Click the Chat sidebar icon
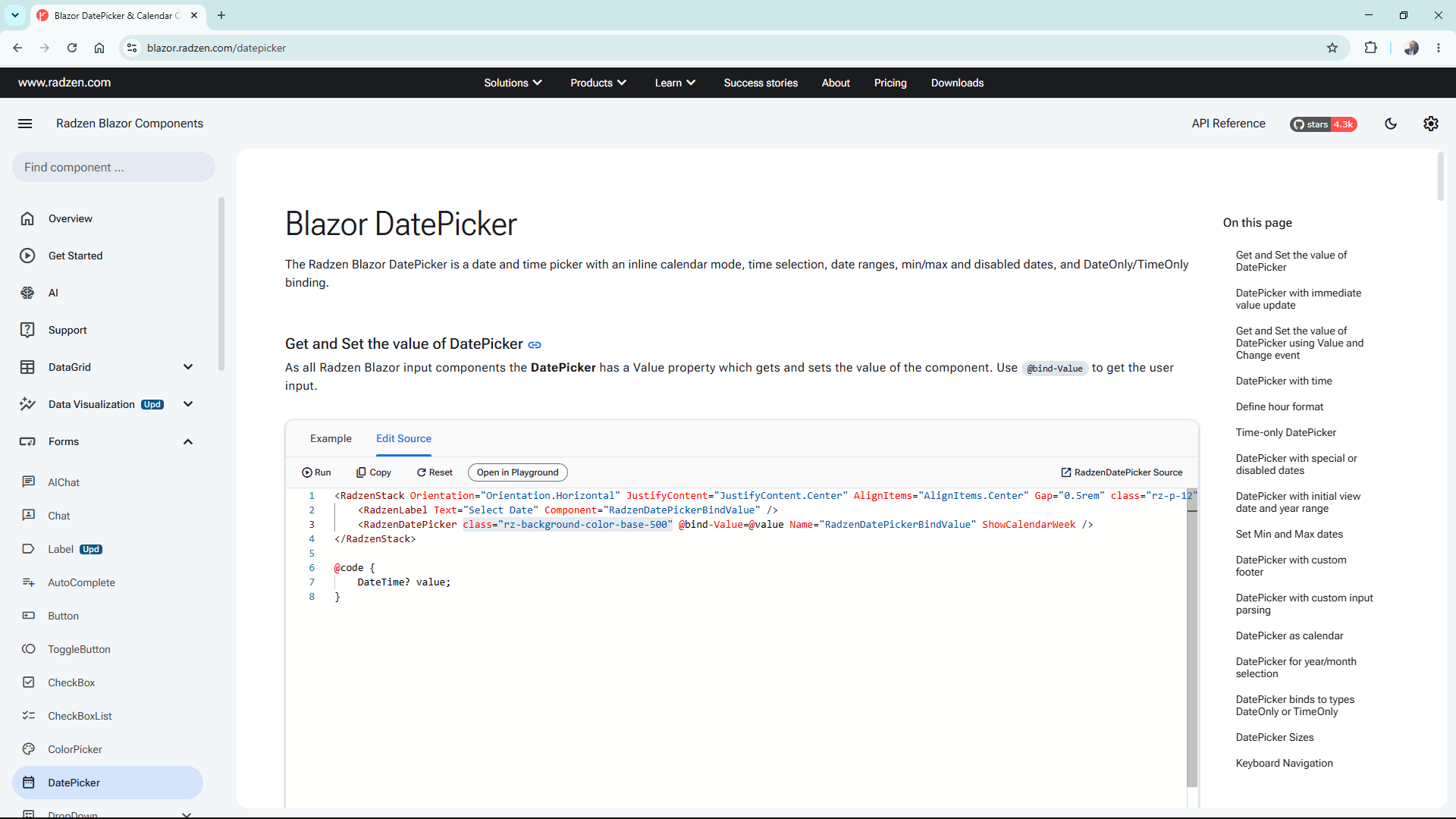The width and height of the screenshot is (1456, 819). pos(29,515)
